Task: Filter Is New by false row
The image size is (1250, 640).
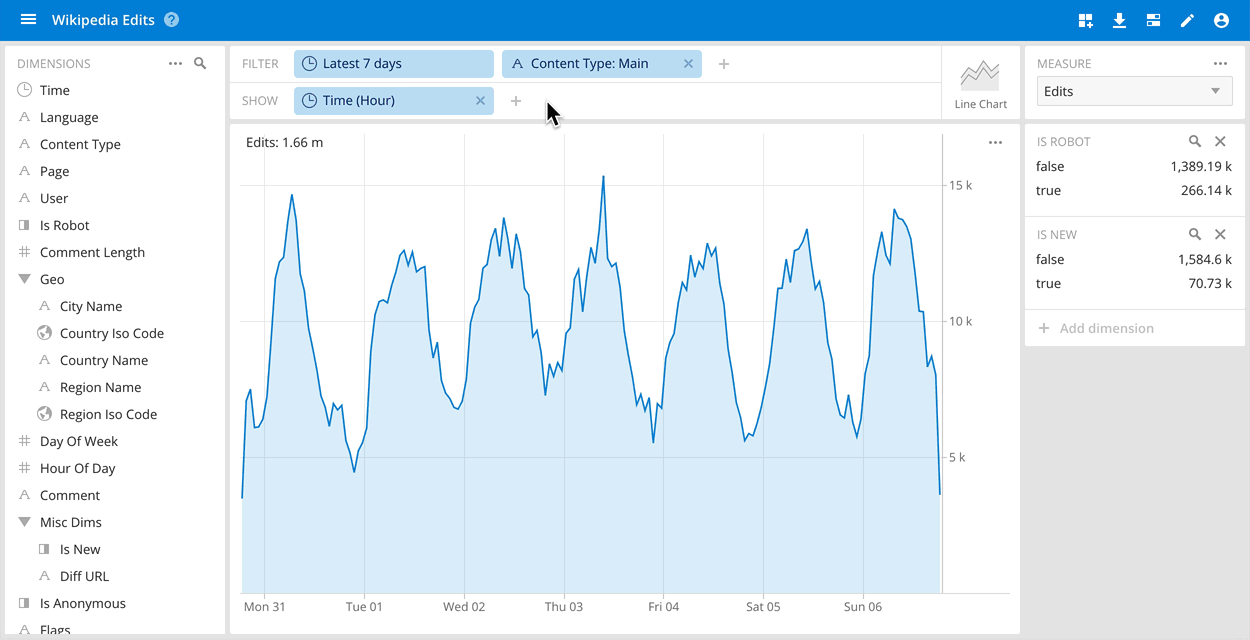Action: click(1134, 259)
